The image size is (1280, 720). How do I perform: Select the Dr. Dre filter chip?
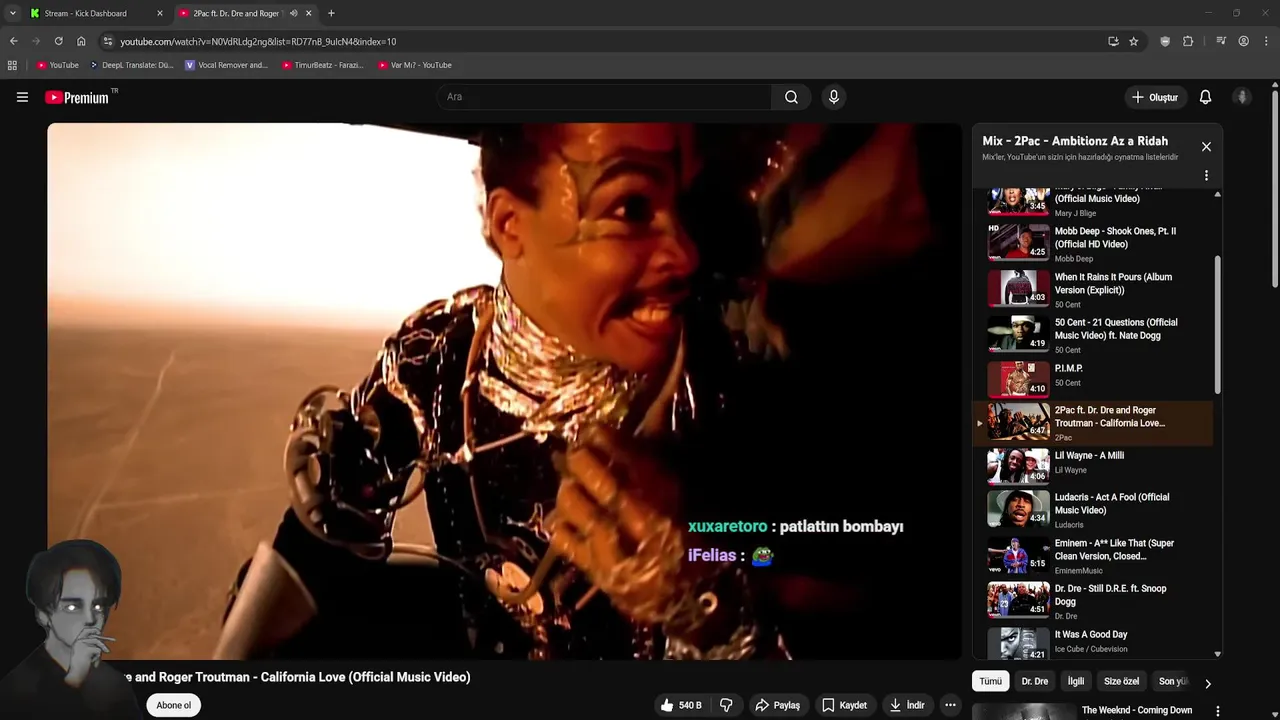[x=1034, y=681]
